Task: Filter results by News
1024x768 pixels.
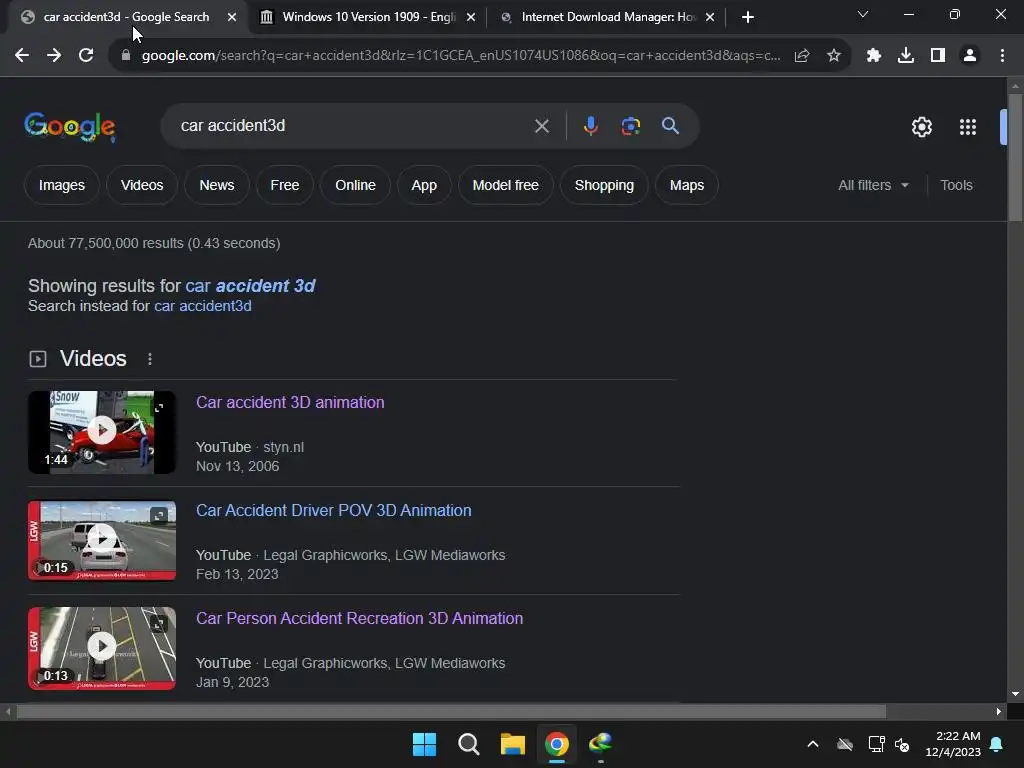Action: [x=217, y=185]
